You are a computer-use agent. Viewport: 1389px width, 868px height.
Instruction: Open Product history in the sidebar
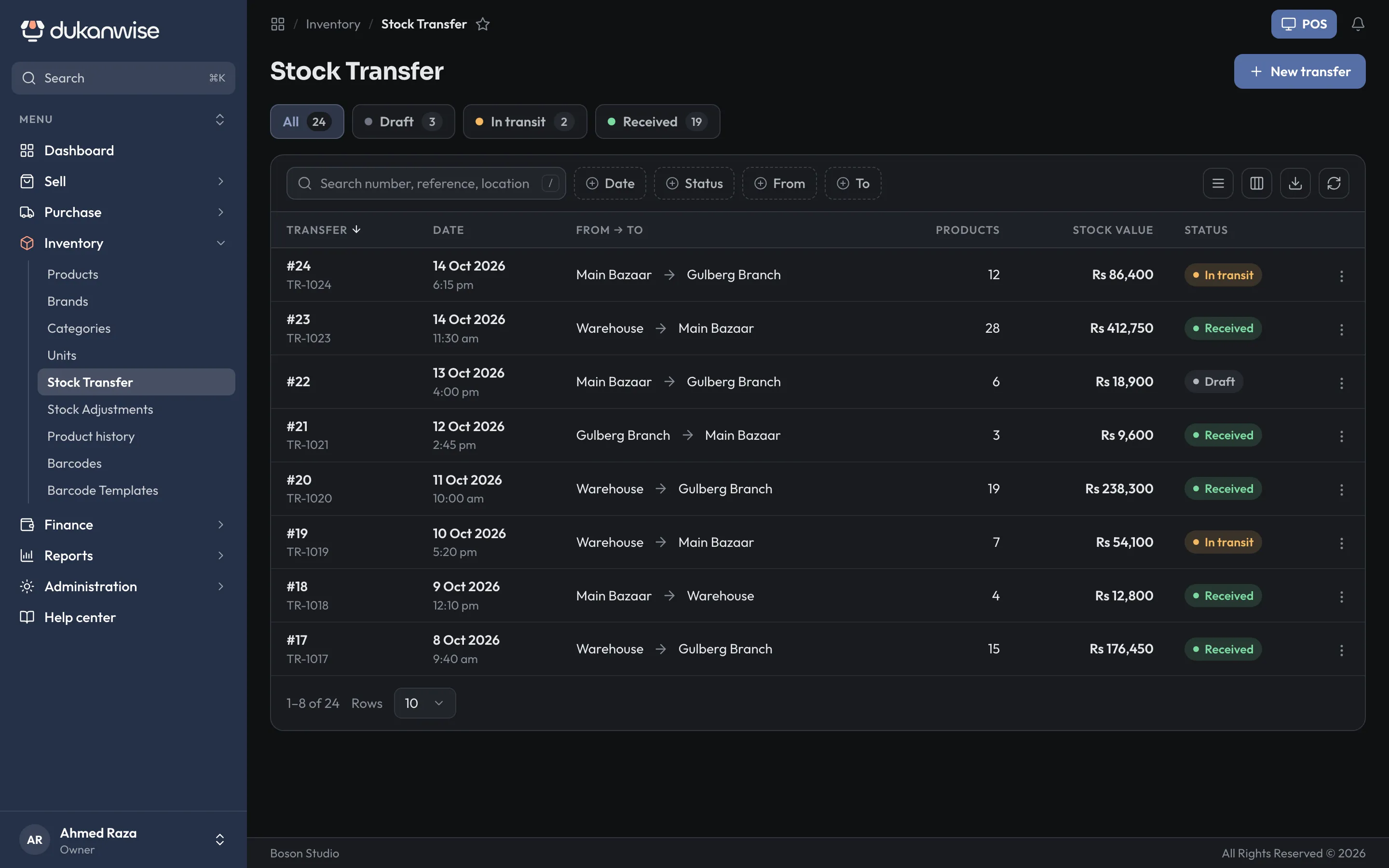click(x=136, y=436)
